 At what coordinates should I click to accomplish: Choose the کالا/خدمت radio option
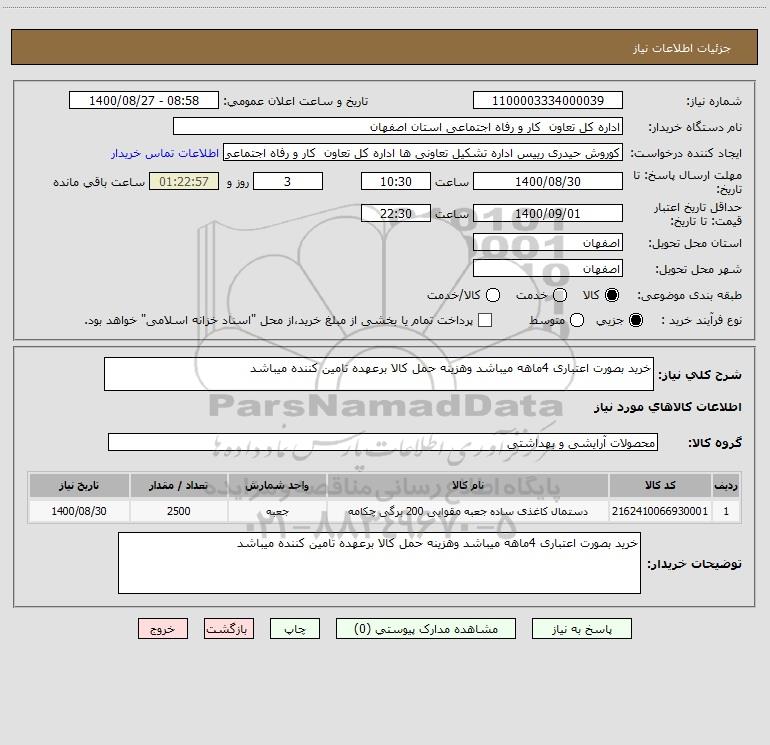click(x=493, y=295)
